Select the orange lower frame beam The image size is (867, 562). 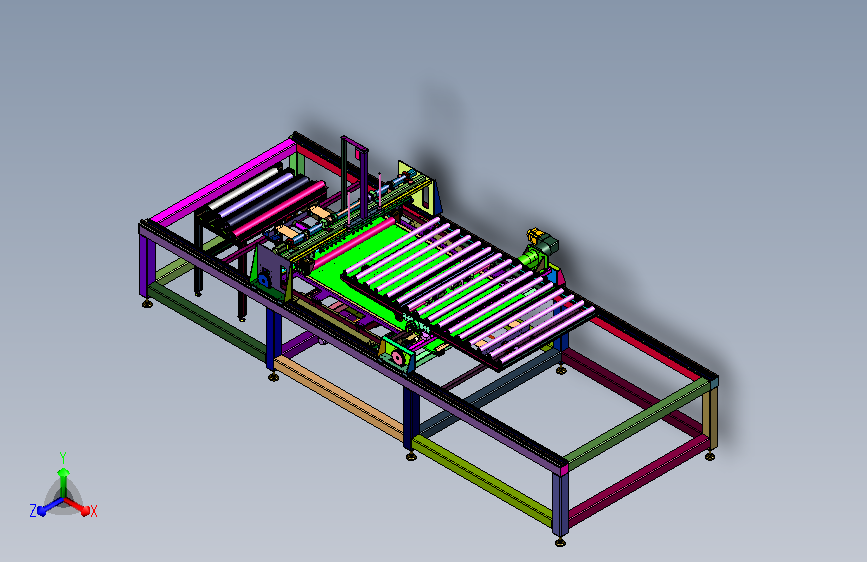[x=338, y=397]
